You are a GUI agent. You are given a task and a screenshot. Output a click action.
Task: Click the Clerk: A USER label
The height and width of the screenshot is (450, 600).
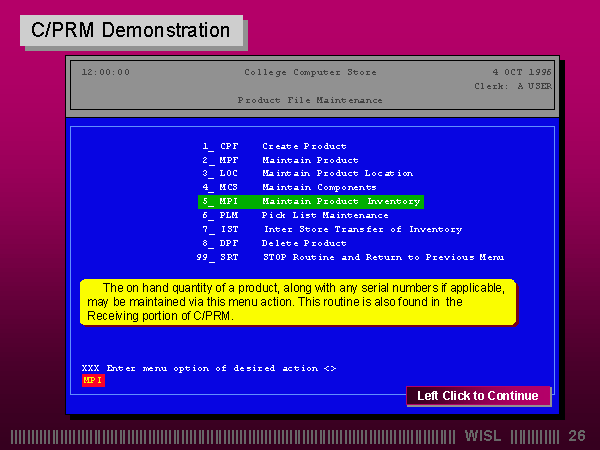512,86
